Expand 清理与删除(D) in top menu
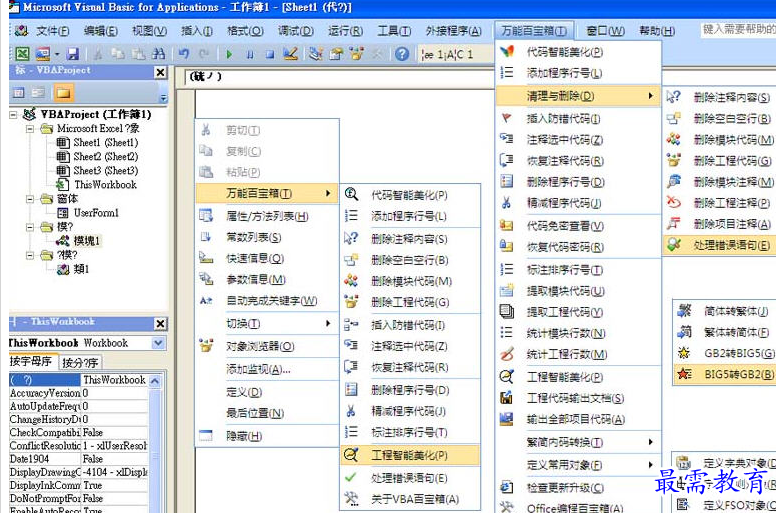The height and width of the screenshot is (513, 776). click(x=578, y=96)
